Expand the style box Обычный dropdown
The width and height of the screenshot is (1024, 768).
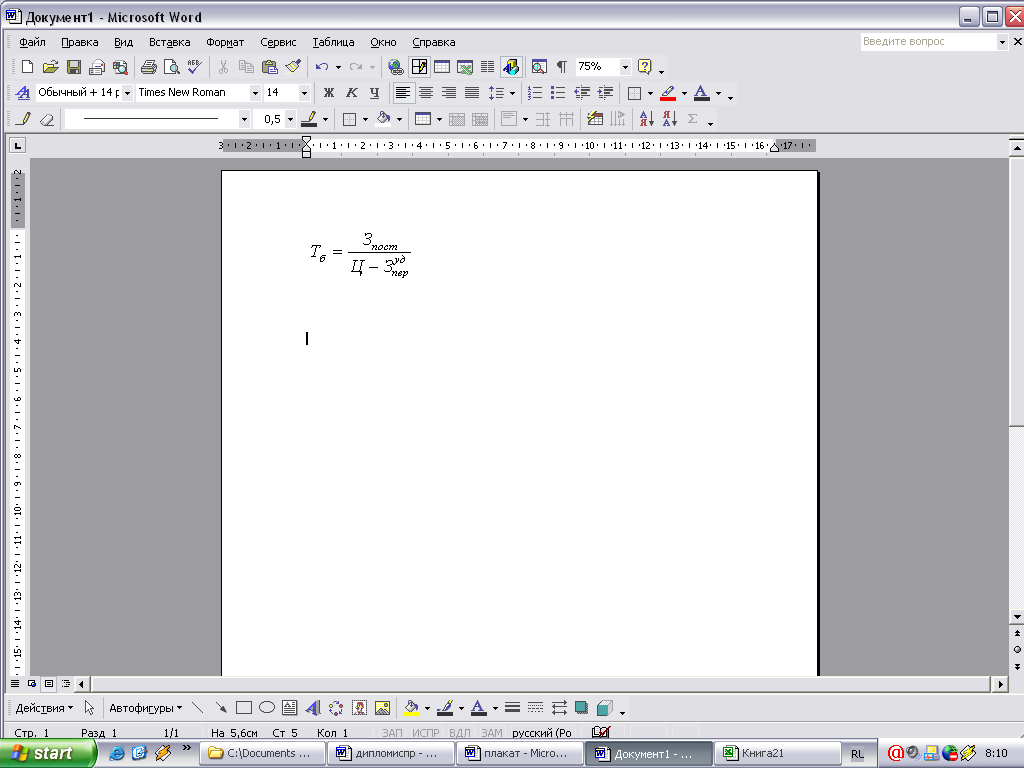click(x=127, y=93)
